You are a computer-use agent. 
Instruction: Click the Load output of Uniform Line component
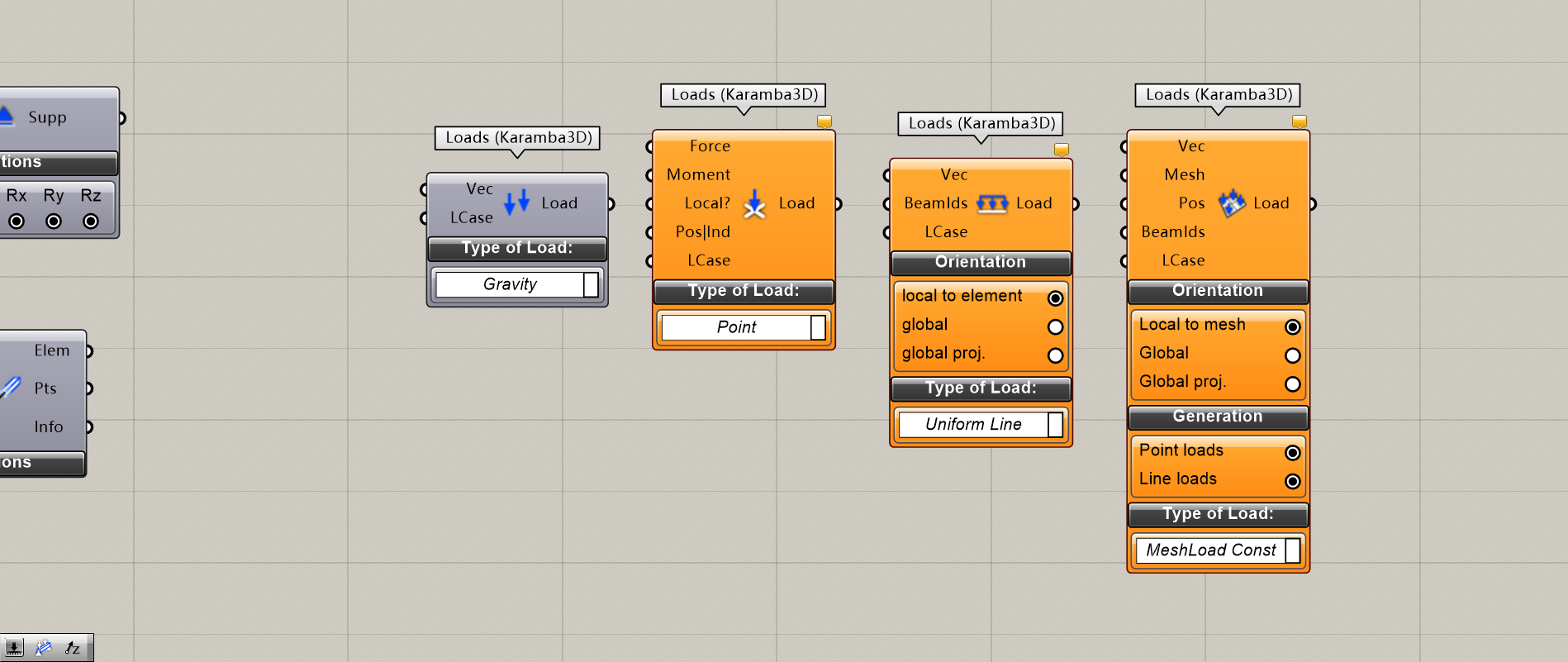(x=1075, y=204)
